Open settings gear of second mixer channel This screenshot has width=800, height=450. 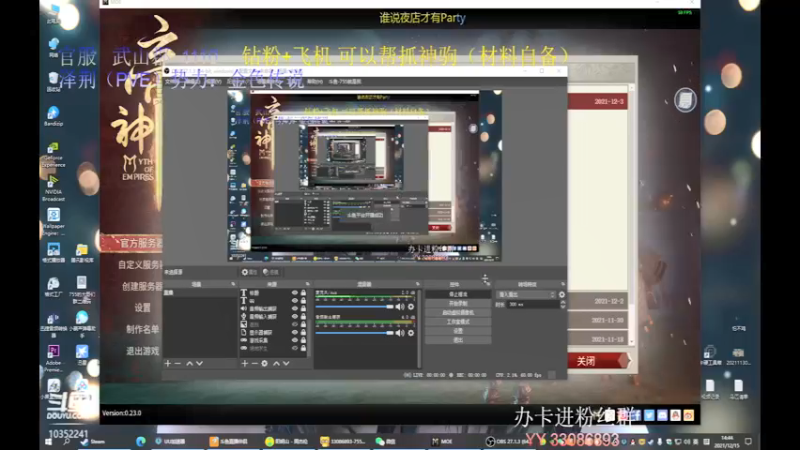tap(411, 333)
